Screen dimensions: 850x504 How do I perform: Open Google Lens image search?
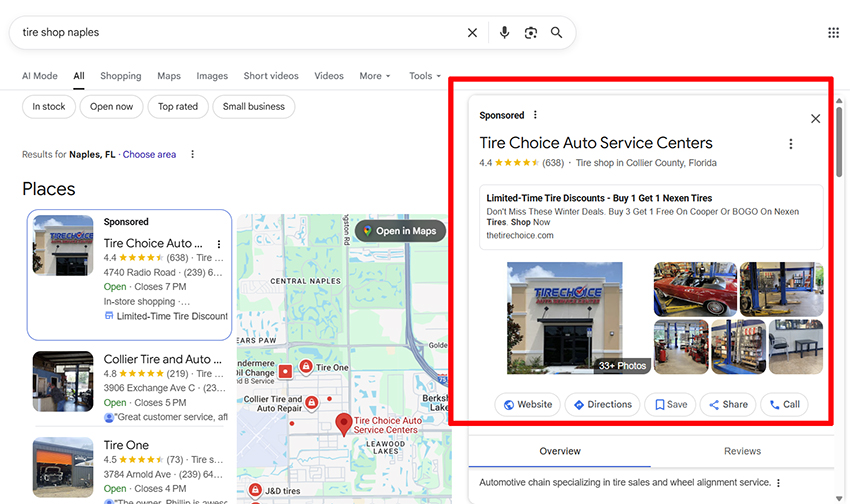[x=530, y=33]
